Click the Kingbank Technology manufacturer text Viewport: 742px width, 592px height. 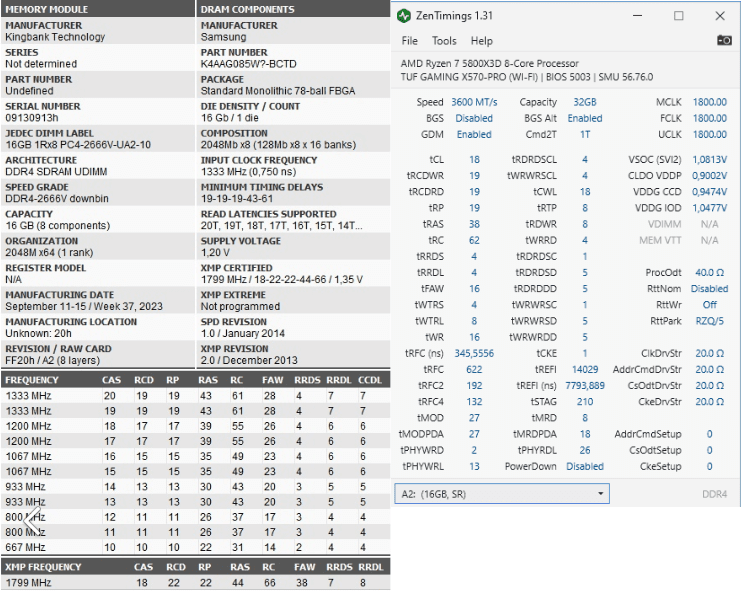[55, 37]
